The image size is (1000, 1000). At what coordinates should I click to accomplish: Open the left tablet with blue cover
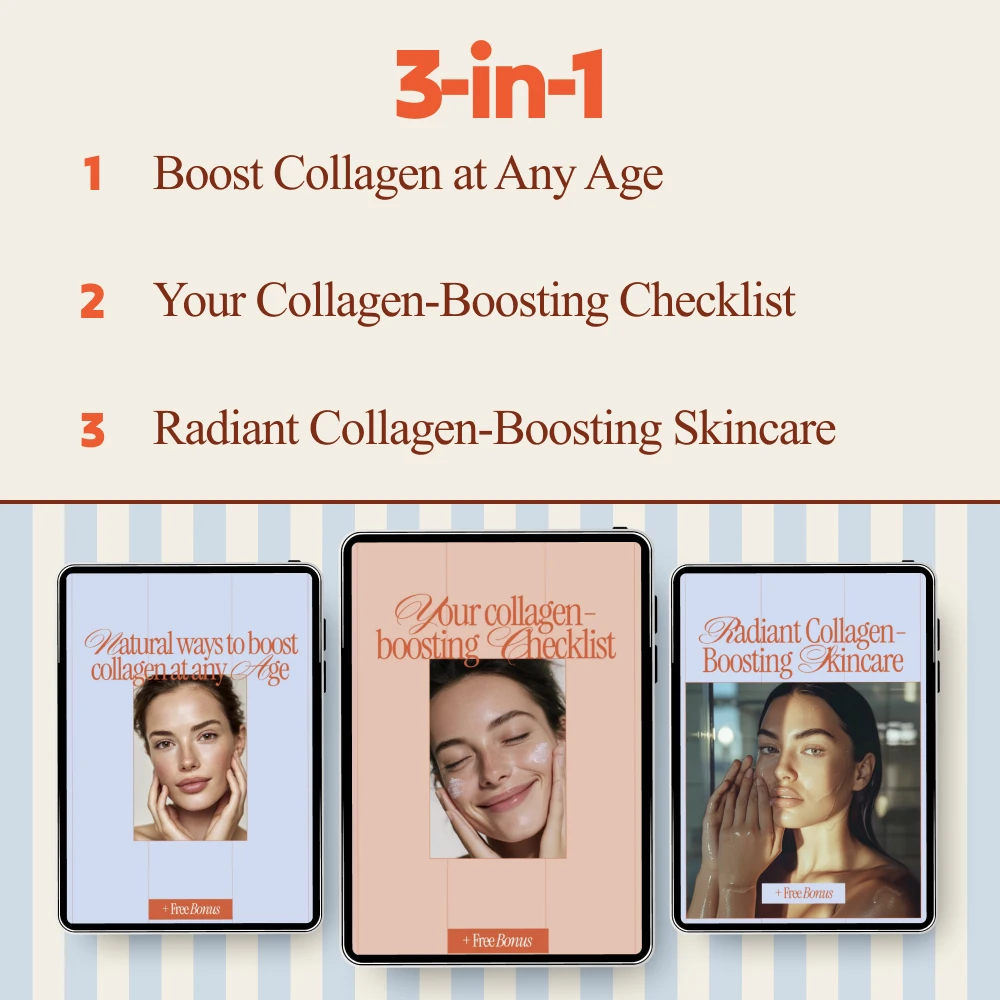190,747
